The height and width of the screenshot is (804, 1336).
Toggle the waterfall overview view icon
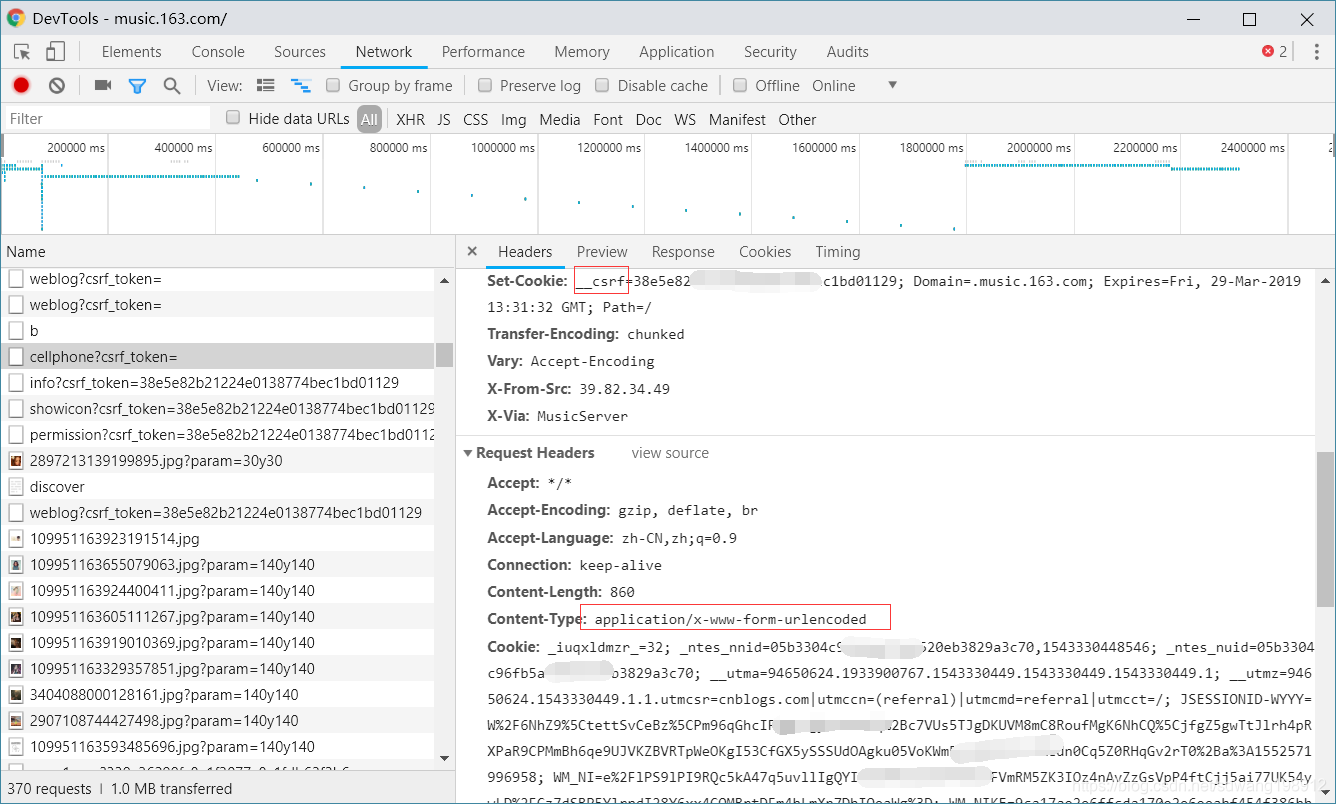point(300,86)
